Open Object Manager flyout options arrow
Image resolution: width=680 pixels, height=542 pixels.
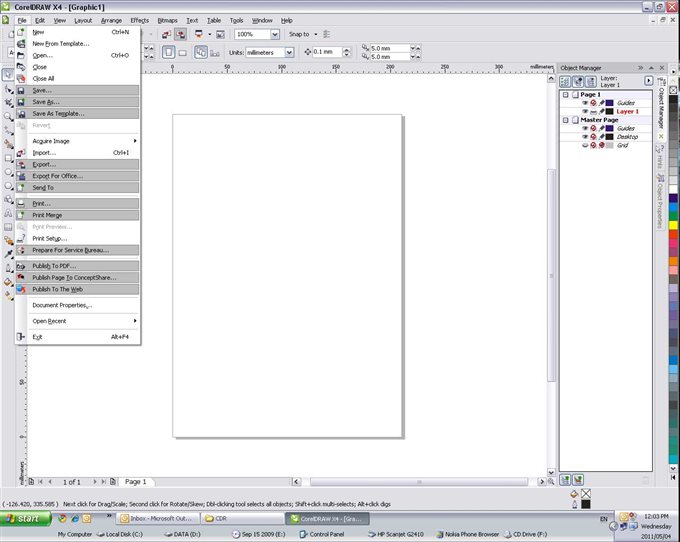pyautogui.click(x=649, y=81)
